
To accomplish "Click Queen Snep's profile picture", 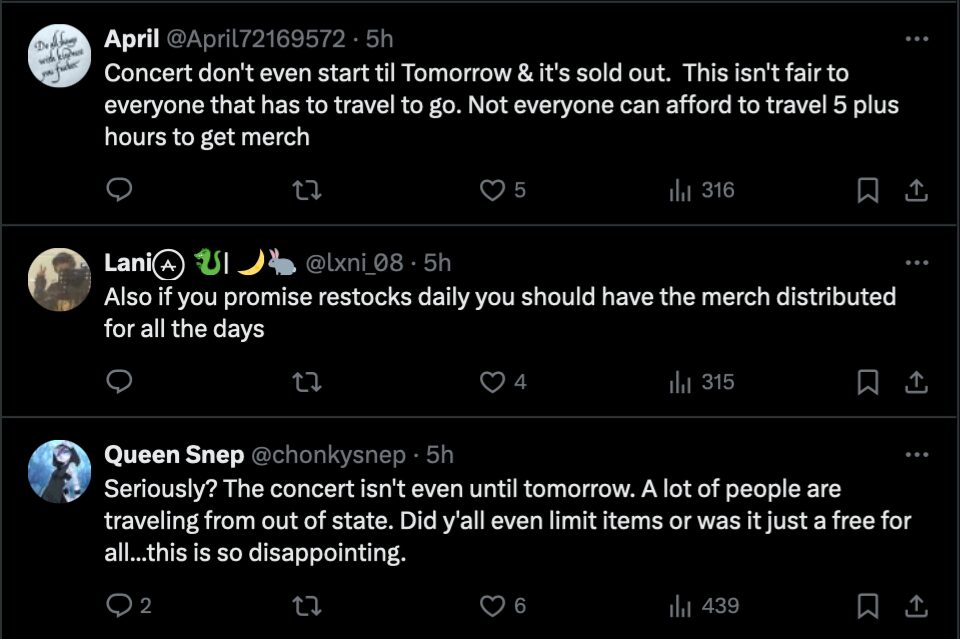I will (59, 471).
